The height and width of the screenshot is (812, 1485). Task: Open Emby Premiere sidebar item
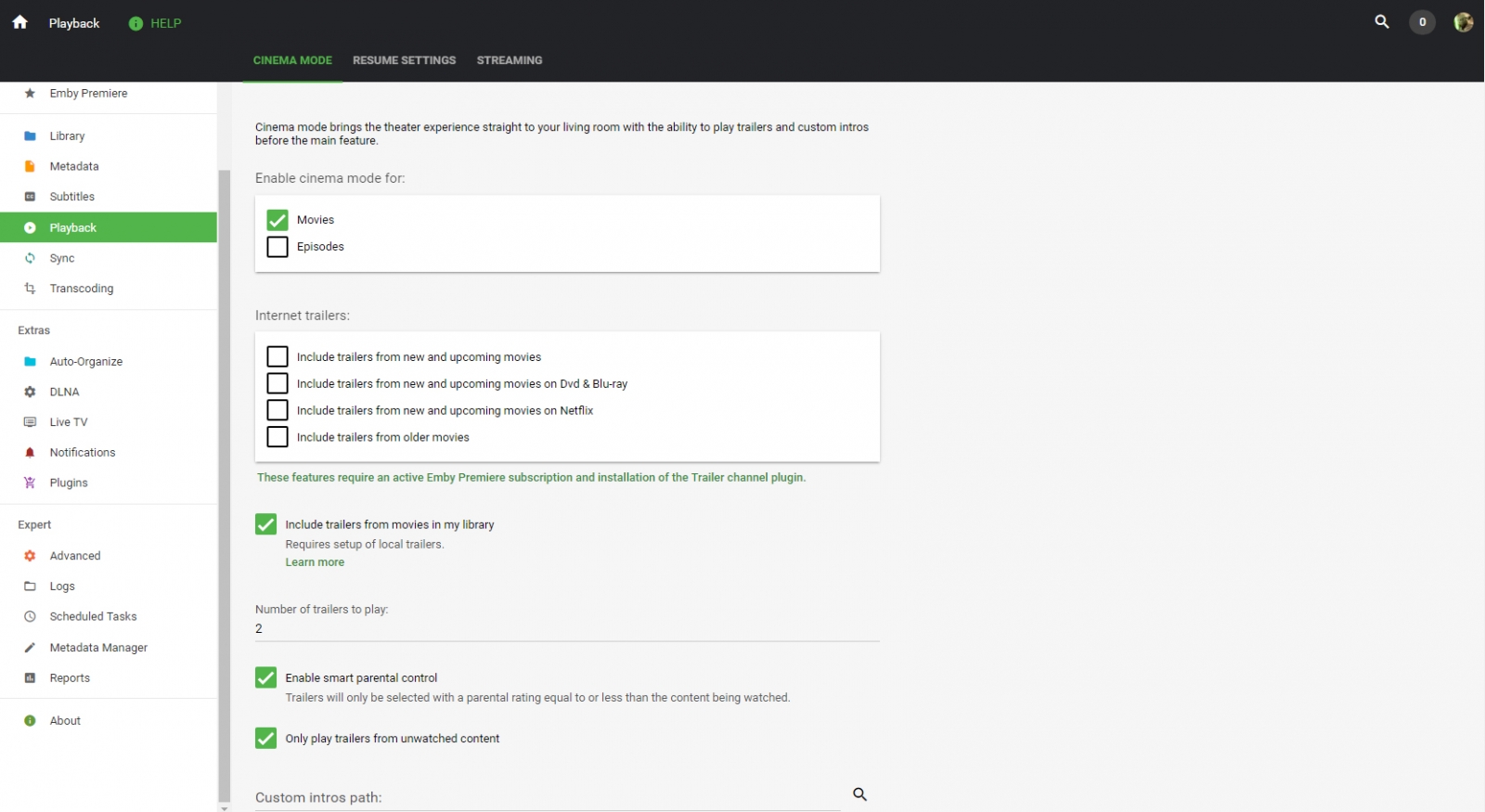(x=109, y=94)
